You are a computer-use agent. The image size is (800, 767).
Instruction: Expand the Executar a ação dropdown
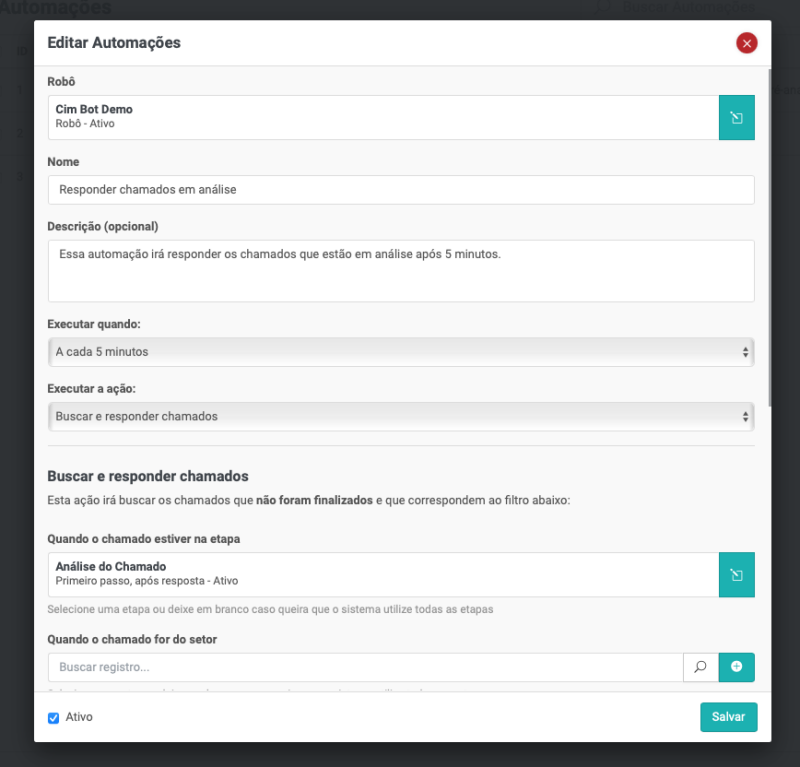coord(400,416)
